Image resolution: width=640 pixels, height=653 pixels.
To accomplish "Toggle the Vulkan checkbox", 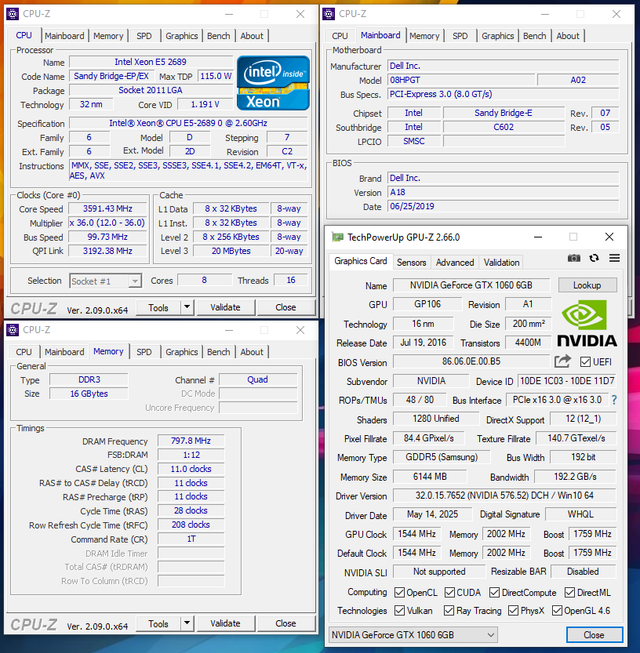I will tap(399, 611).
